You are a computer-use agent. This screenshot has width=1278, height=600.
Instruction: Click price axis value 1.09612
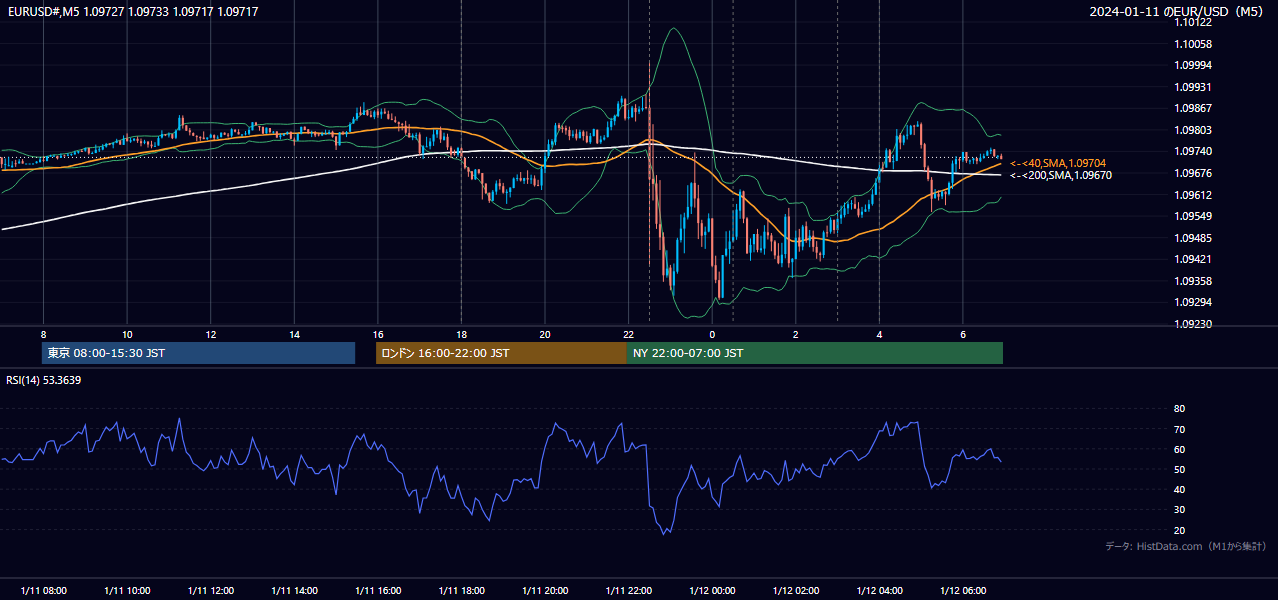click(1193, 195)
